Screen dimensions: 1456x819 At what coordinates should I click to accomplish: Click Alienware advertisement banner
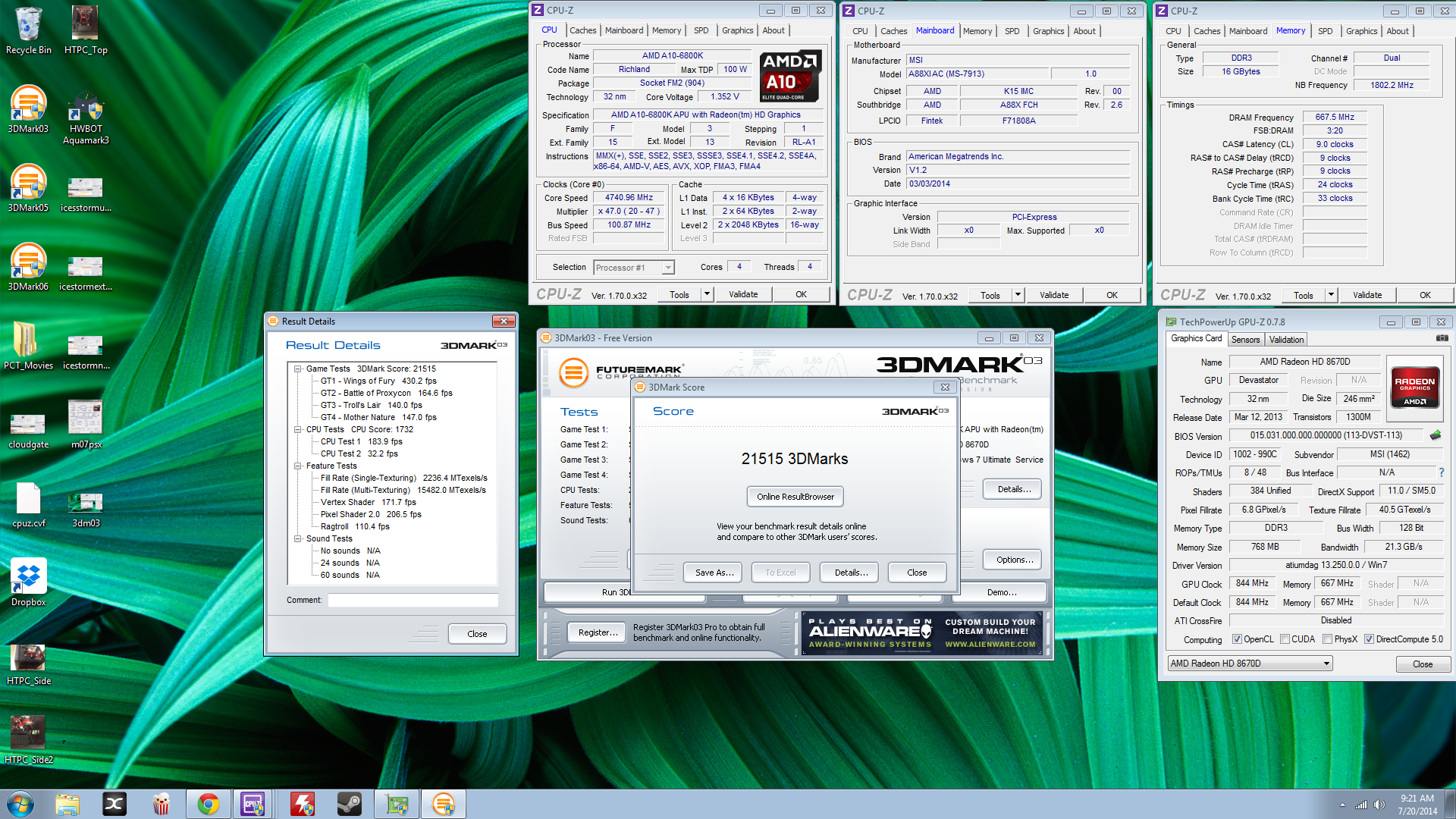coord(923,632)
